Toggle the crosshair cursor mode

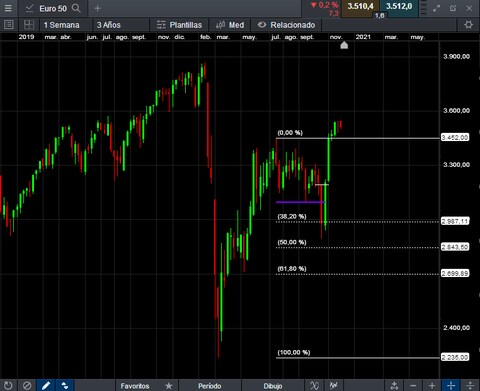(x=451, y=385)
